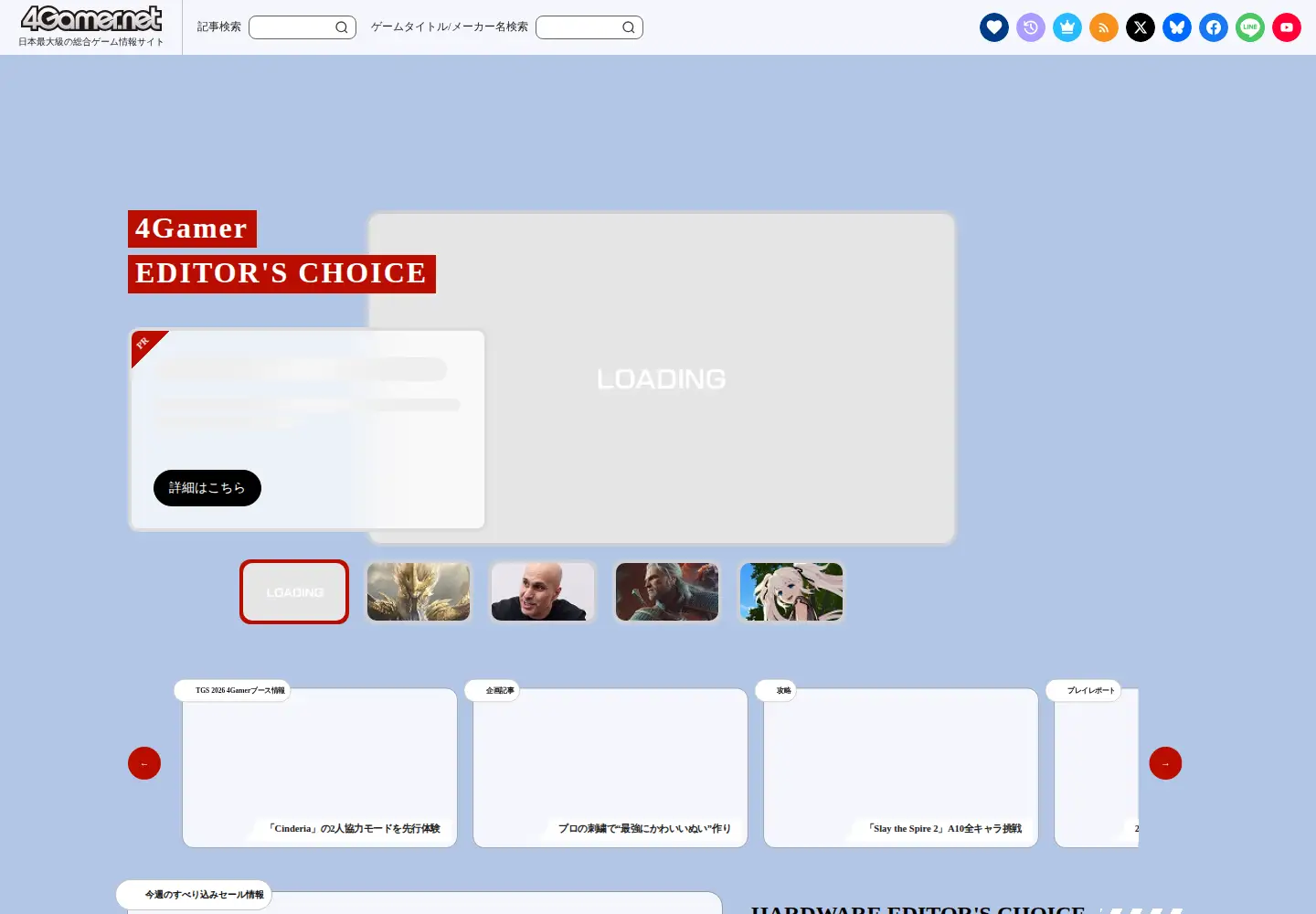The image size is (1316, 914).
Task: Select the LOADING thumbnail with red border
Action: (x=294, y=592)
